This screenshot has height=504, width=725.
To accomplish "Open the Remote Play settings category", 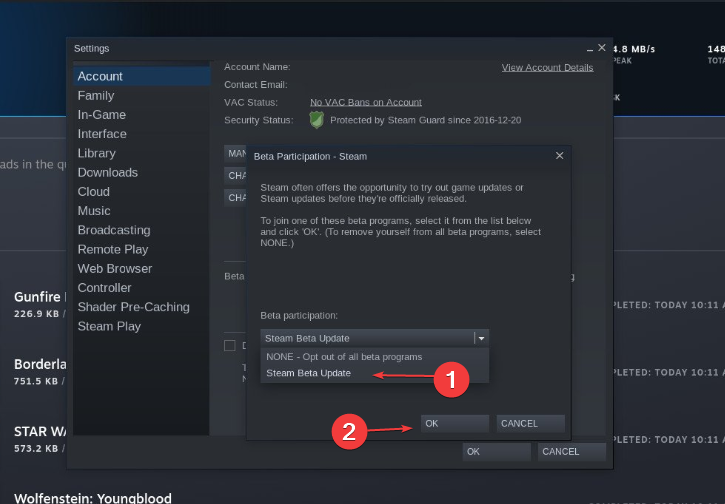I will pos(142,249).
